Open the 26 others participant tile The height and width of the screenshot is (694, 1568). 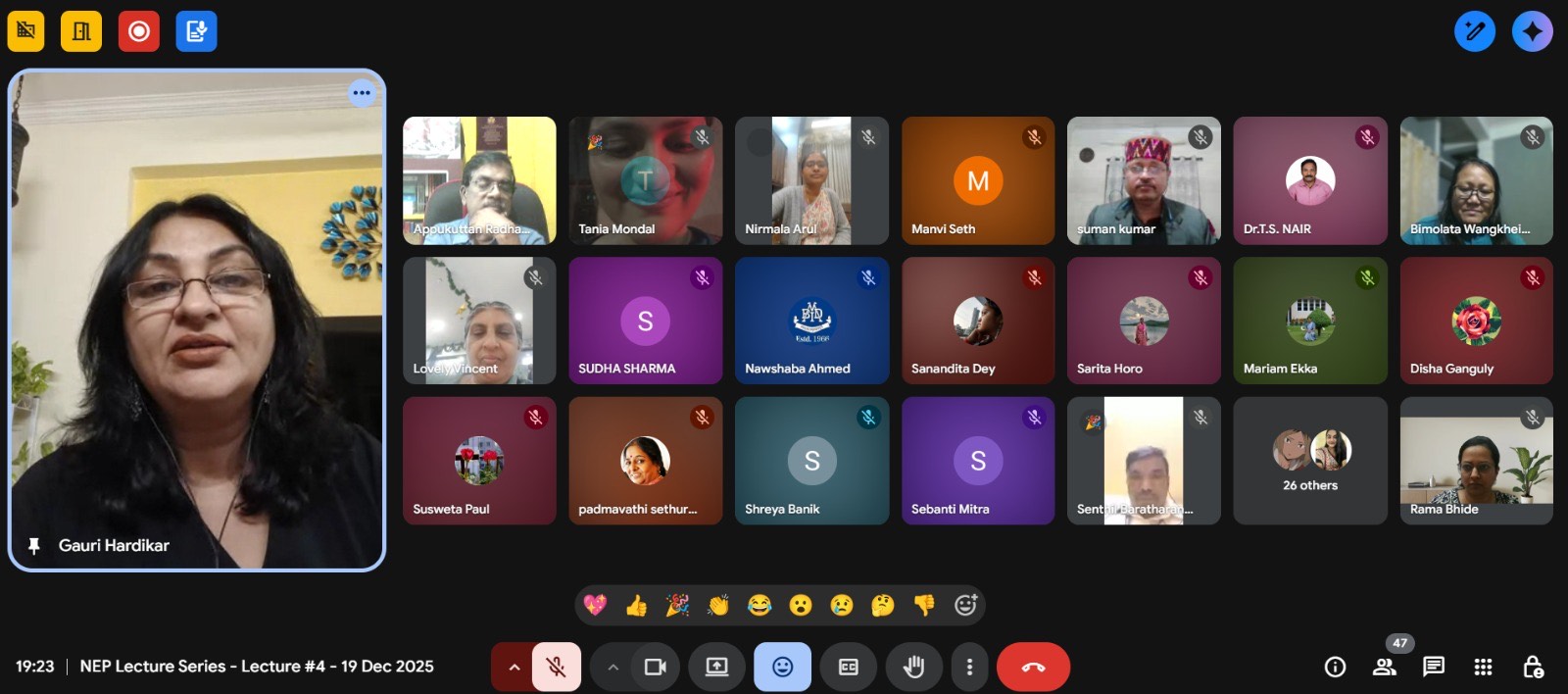[x=1310, y=461]
